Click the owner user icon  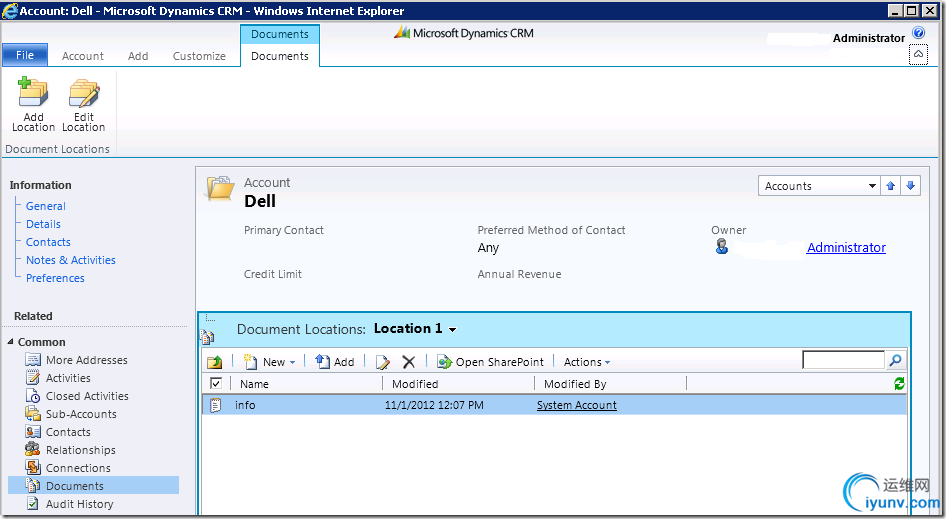point(722,247)
